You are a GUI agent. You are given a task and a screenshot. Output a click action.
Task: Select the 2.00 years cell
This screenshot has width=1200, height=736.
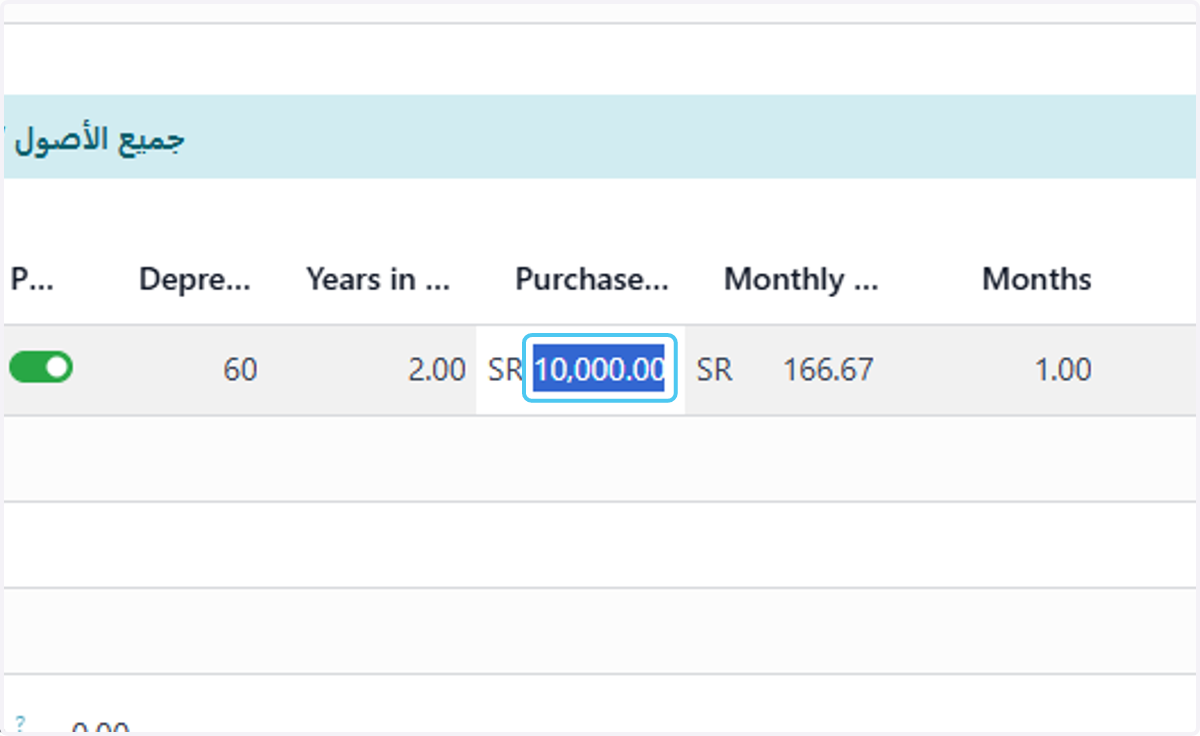(437, 370)
